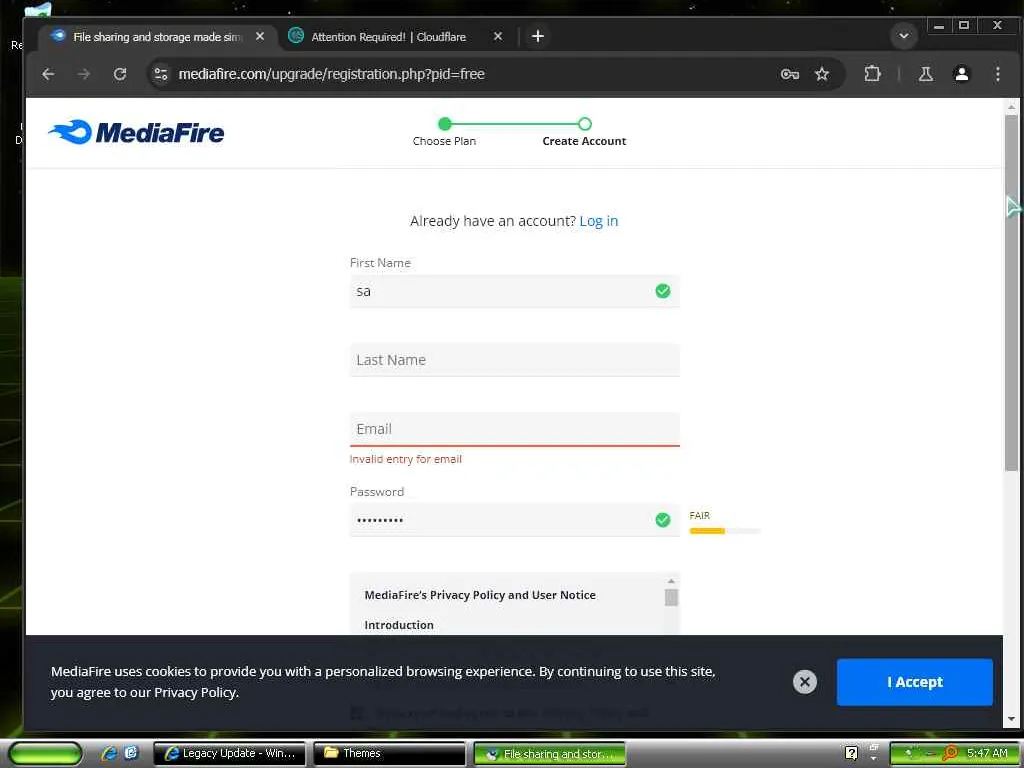Click the page scroll up arrow
The width and height of the screenshot is (1024, 768).
1011,106
